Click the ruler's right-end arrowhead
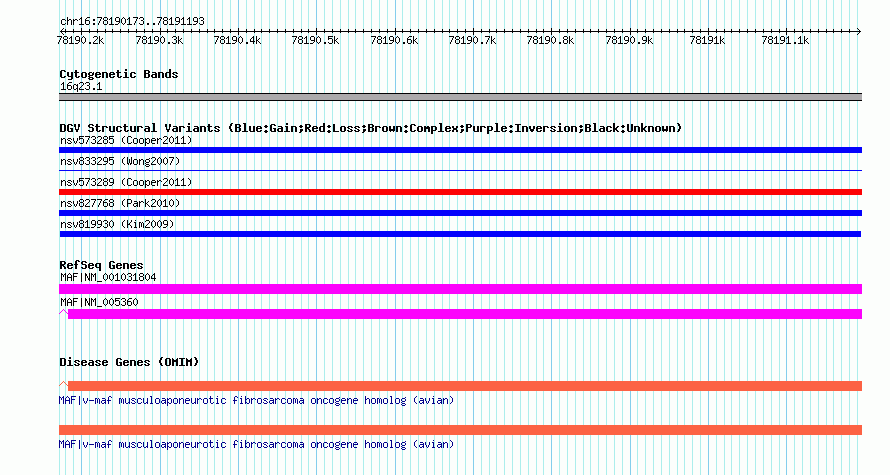 point(859,31)
